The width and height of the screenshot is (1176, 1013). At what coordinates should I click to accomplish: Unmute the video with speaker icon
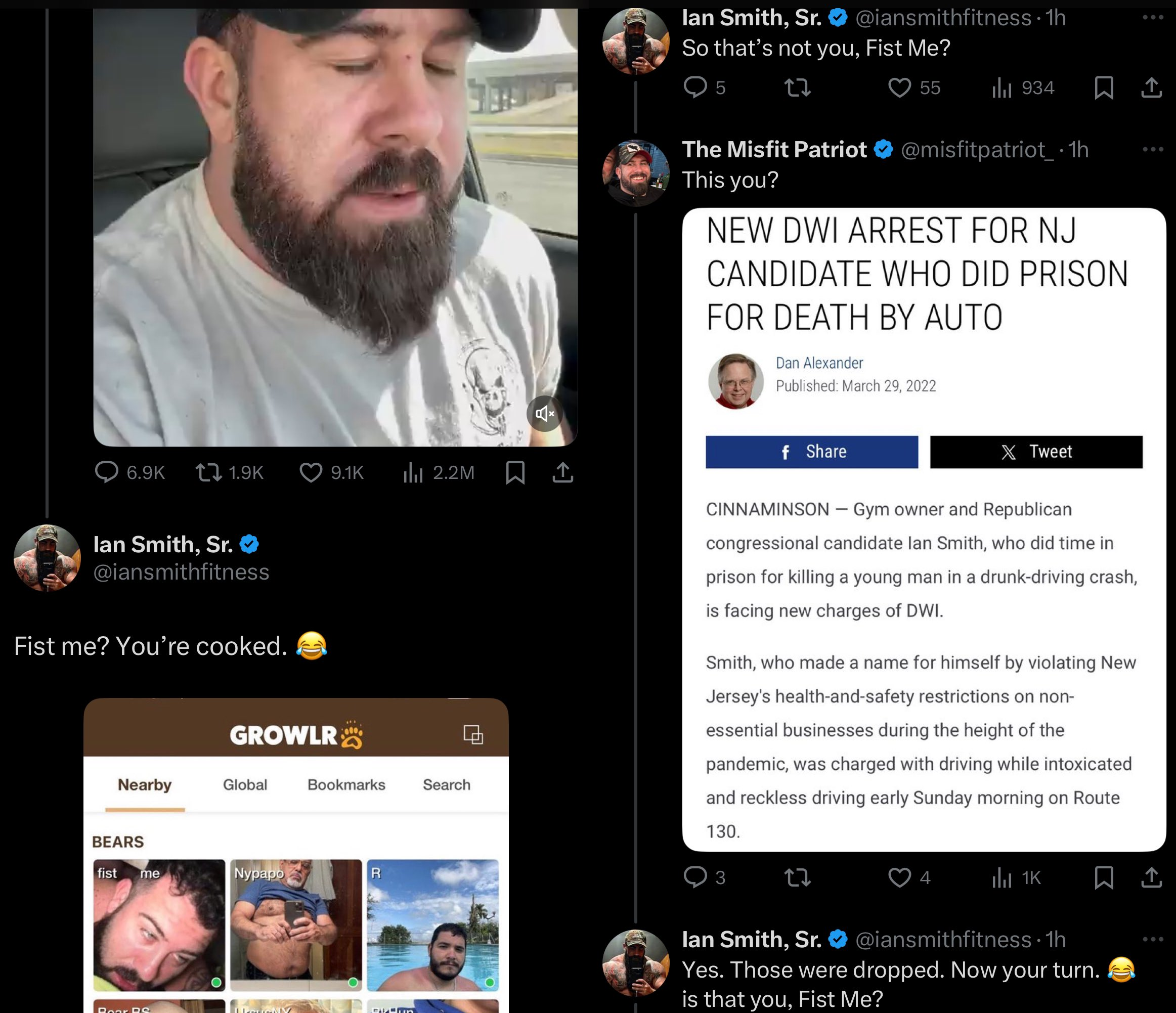click(x=544, y=414)
